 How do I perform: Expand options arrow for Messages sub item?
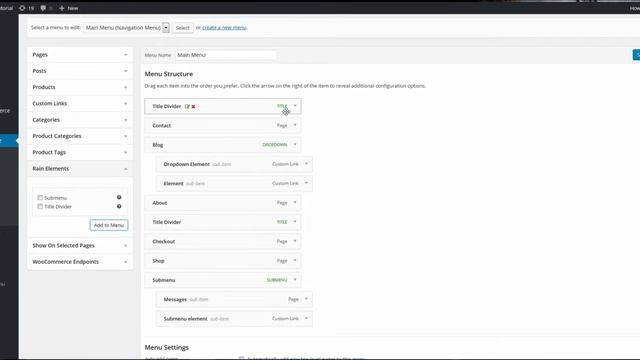pos(307,299)
